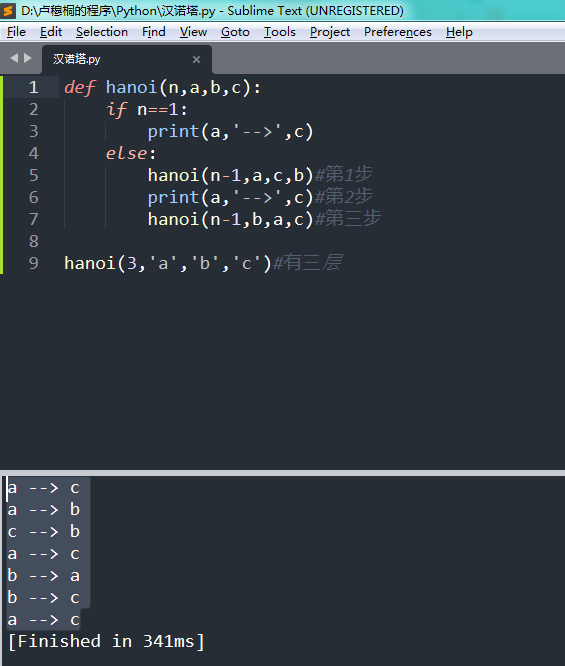This screenshot has width=565, height=666.
Task: Click the Sublime Text logo icon
Action: click(x=8, y=11)
